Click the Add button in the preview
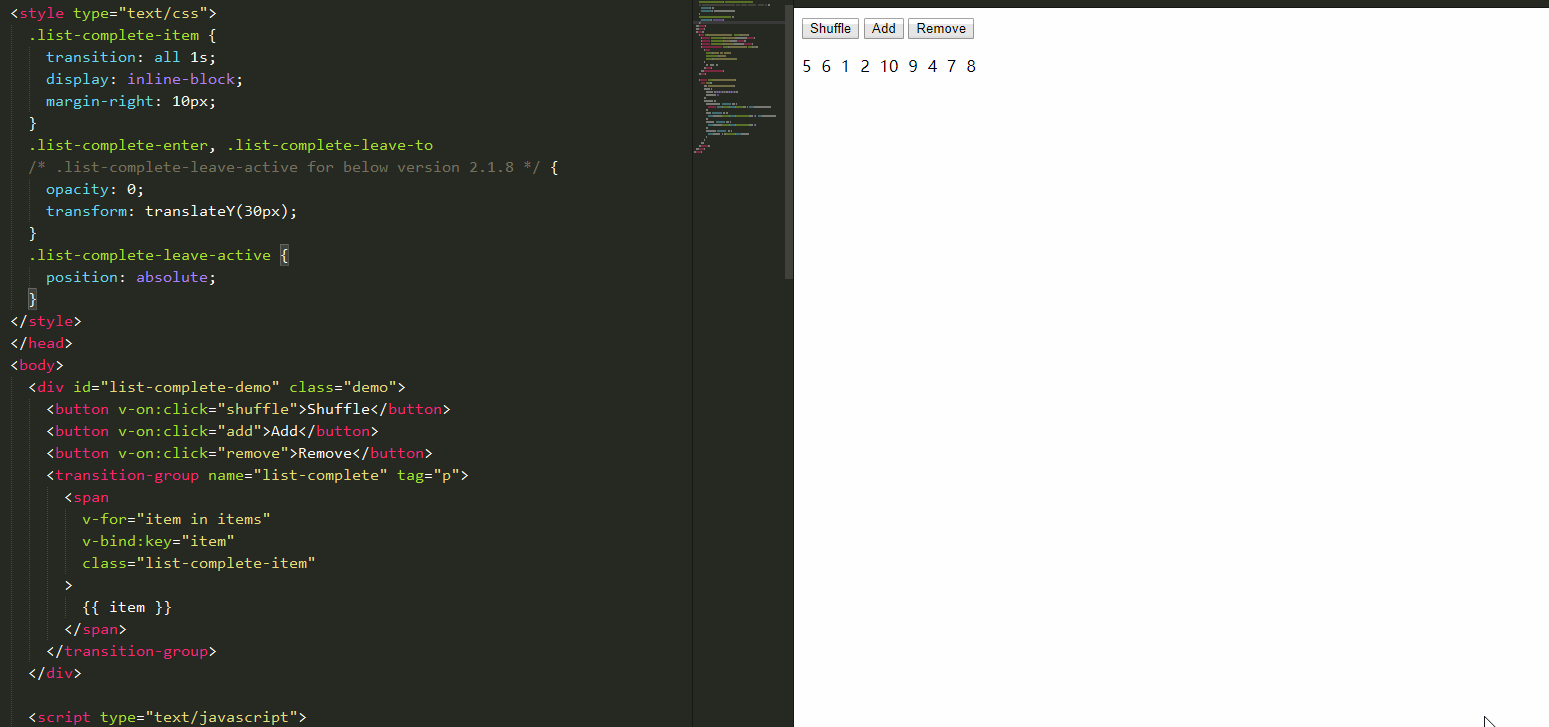The width and height of the screenshot is (1549, 727). 883,29
